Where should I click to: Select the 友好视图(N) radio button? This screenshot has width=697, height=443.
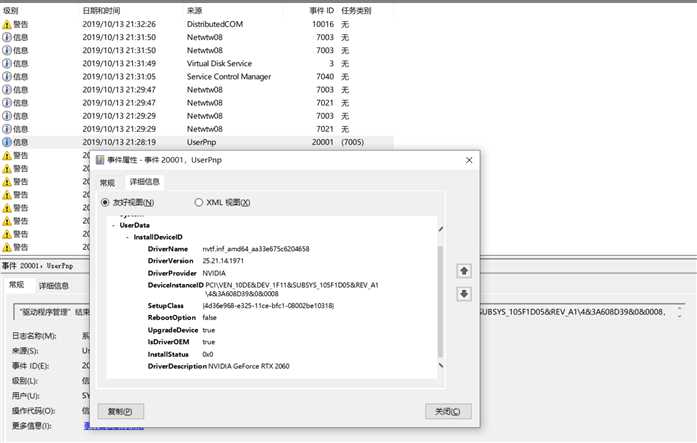(x=105, y=203)
